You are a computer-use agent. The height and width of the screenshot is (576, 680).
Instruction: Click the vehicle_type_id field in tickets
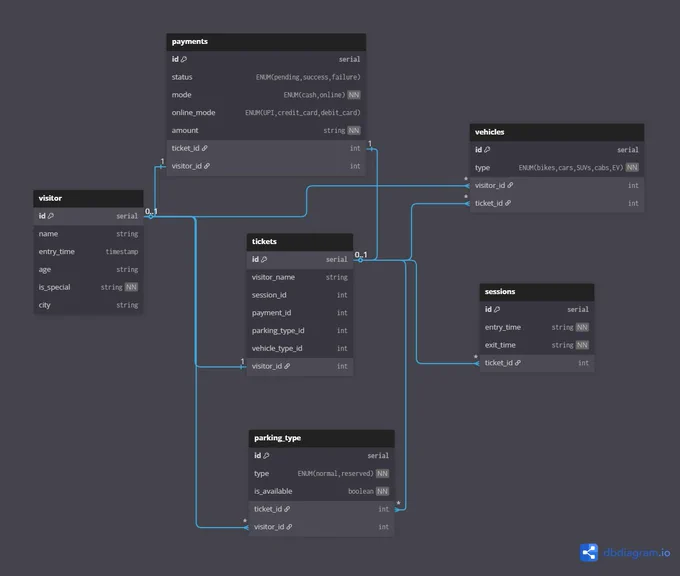(x=300, y=348)
